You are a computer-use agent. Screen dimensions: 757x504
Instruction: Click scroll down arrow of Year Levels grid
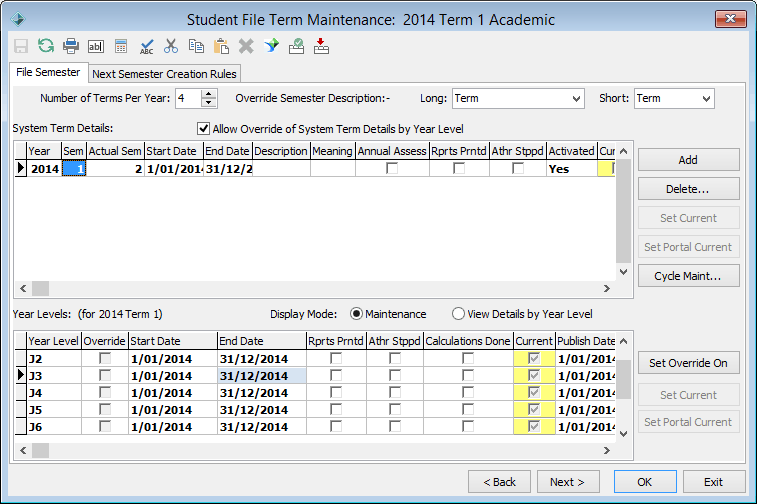(623, 434)
